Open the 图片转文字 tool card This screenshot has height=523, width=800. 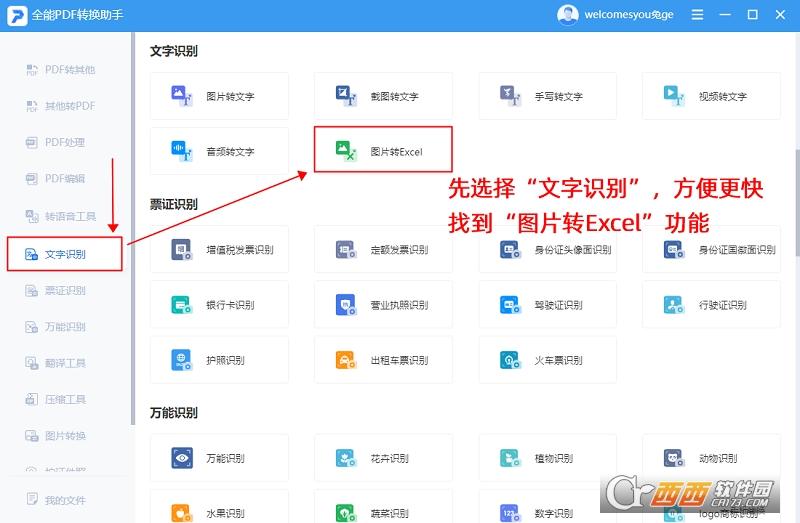pyautogui.click(x=219, y=96)
